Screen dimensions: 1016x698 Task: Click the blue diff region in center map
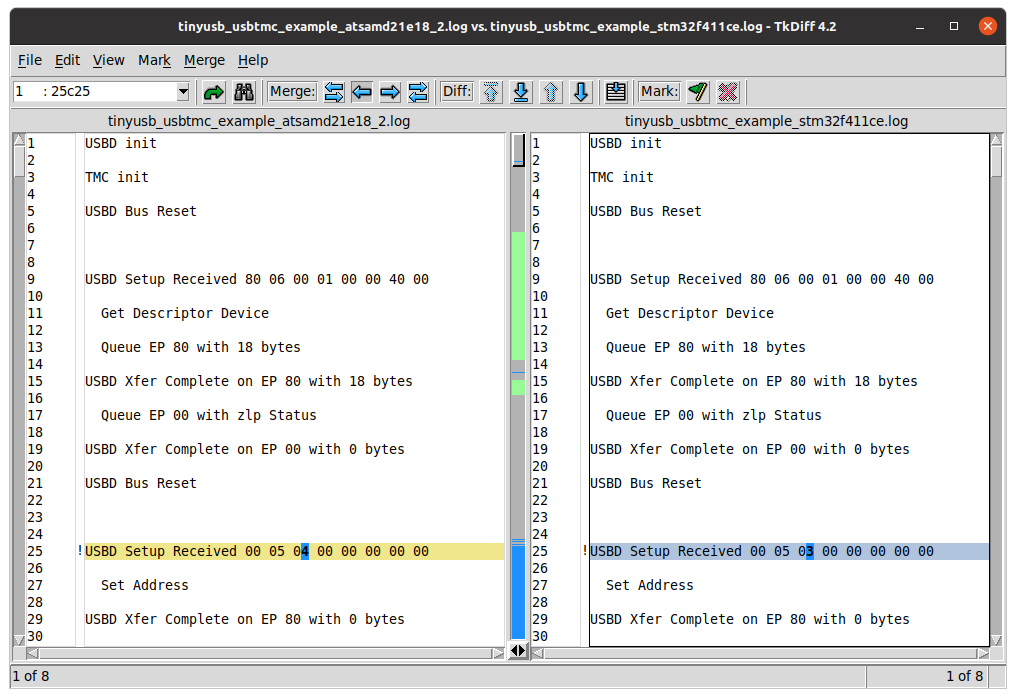coord(518,593)
